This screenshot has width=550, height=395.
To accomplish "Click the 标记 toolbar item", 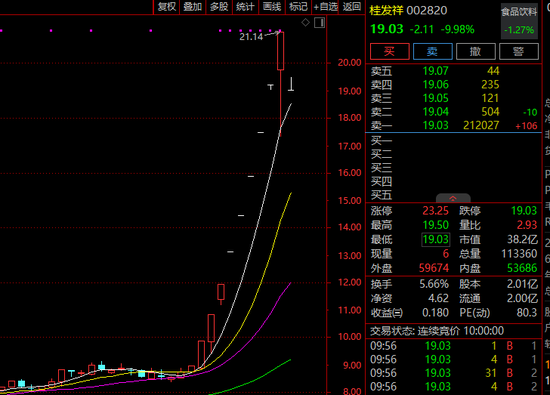I will coord(298,7).
